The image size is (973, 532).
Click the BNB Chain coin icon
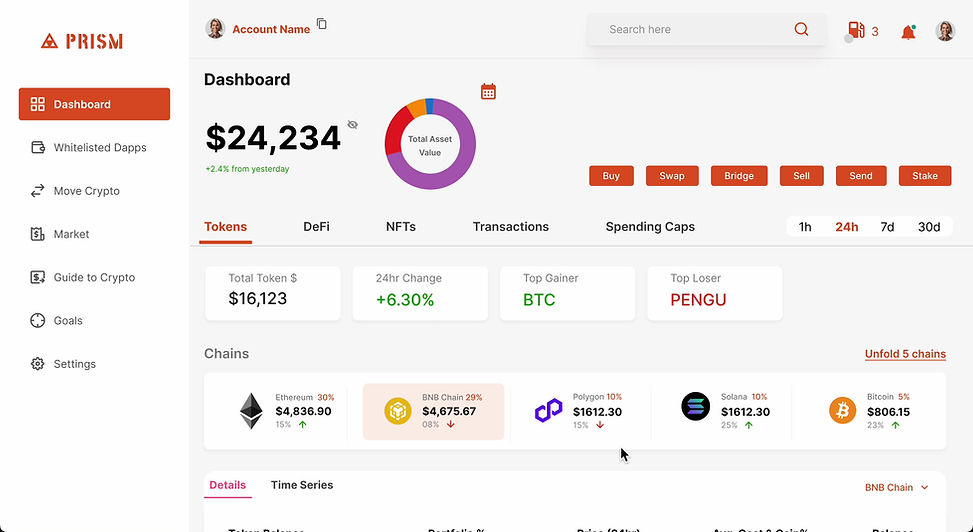[x=398, y=411]
